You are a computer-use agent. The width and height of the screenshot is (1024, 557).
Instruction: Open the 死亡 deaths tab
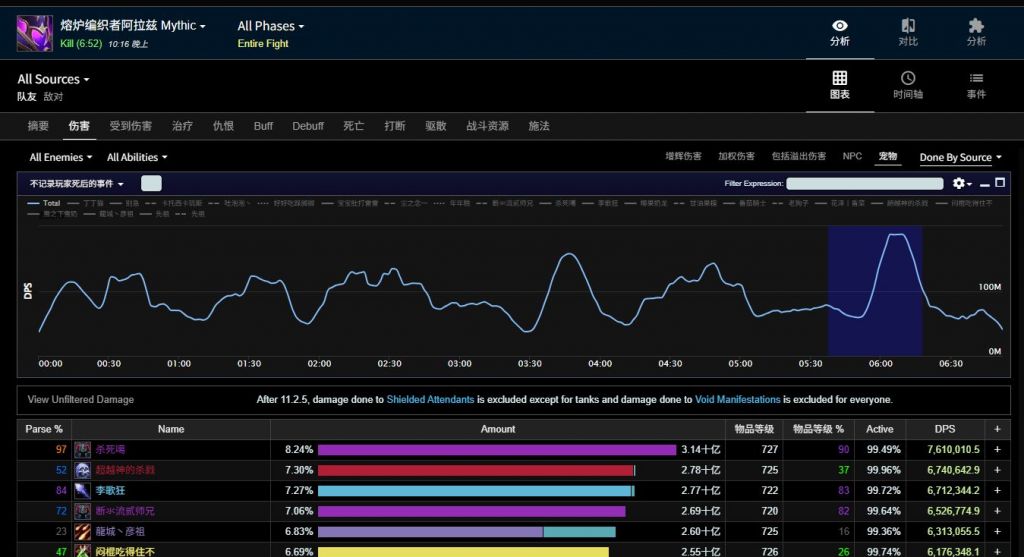point(353,126)
